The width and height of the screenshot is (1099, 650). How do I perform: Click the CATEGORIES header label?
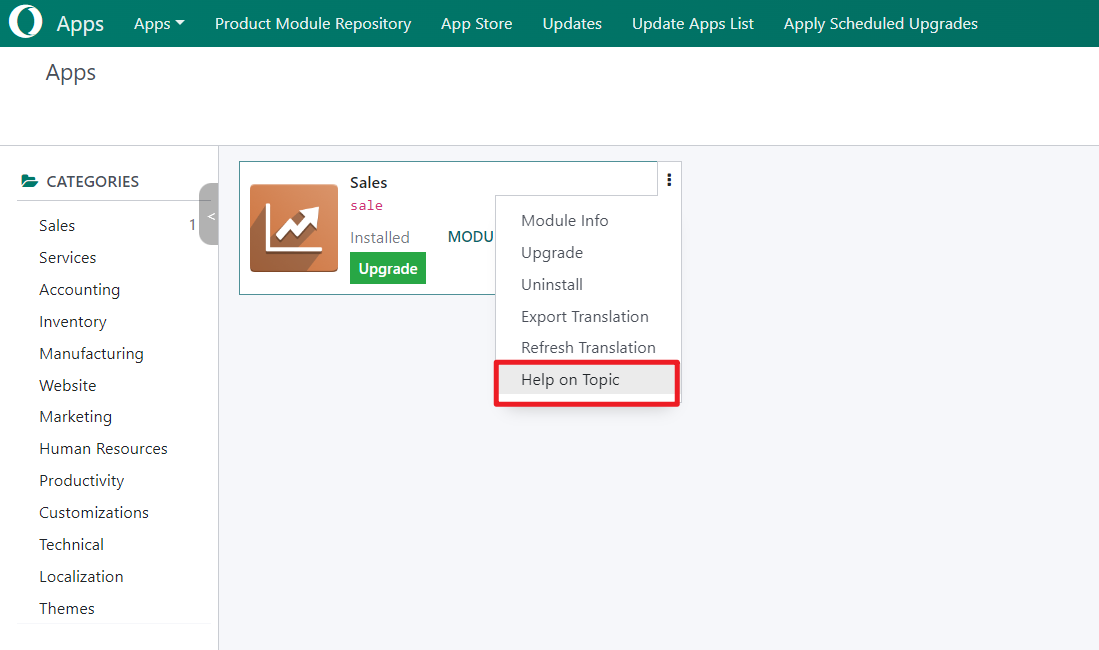[93, 182]
